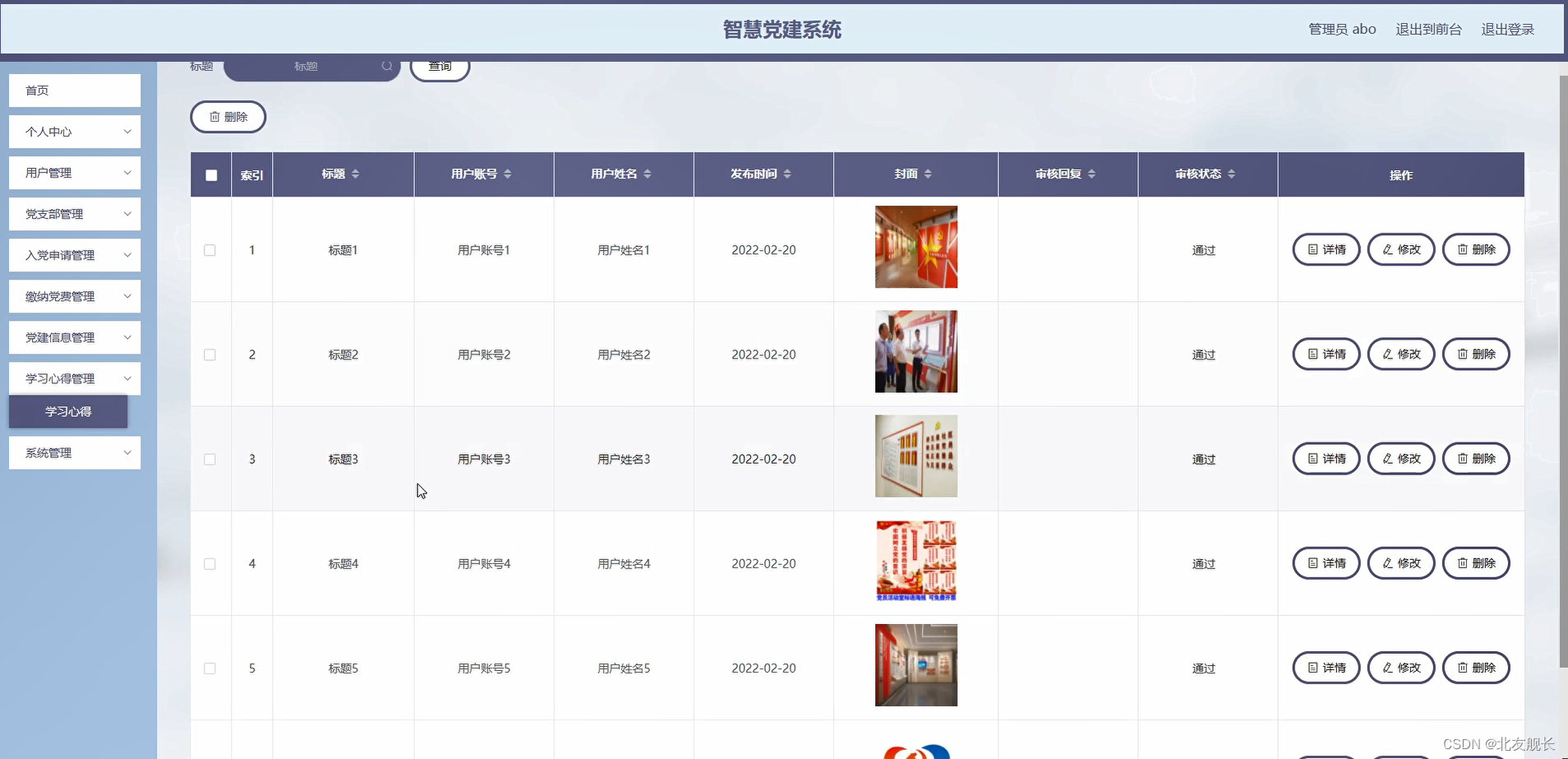
Task: Check the checkbox for row 标题1
Action: [x=210, y=250]
